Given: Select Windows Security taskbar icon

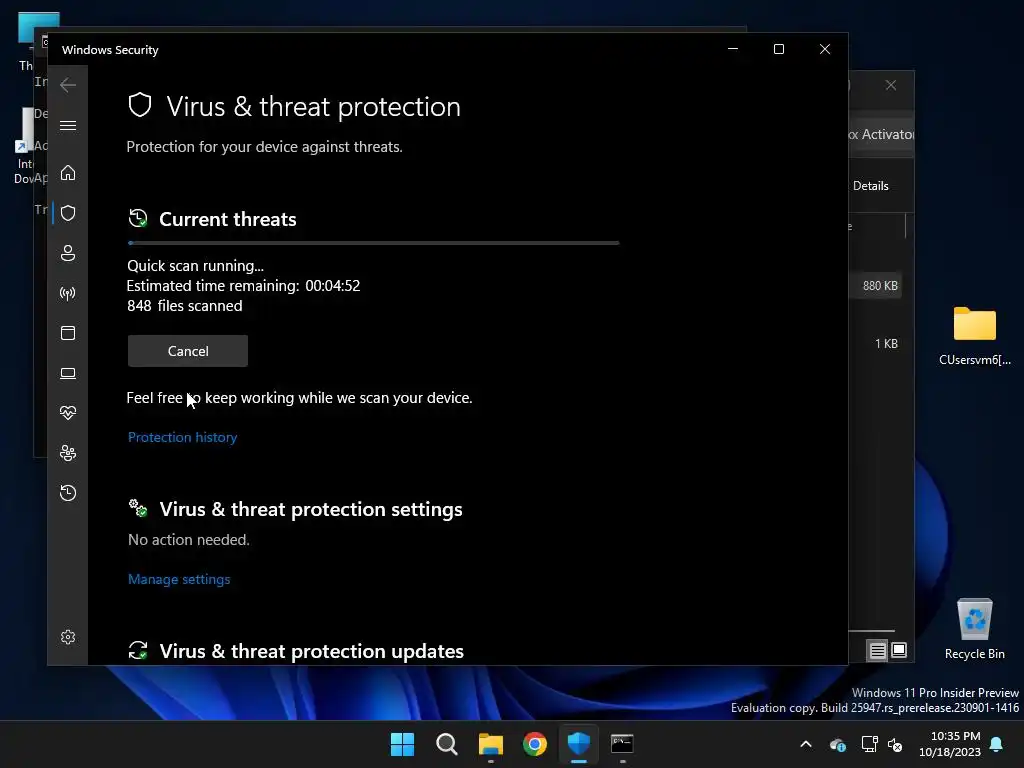Looking at the screenshot, I should coord(579,744).
